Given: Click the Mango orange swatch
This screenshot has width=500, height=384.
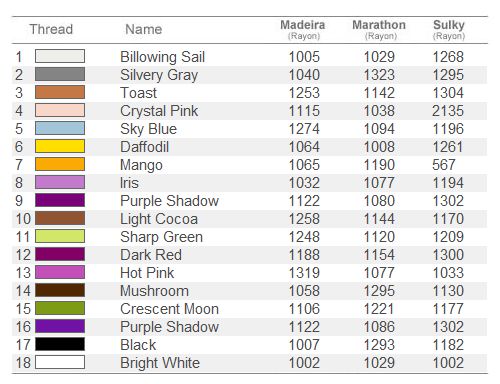Looking at the screenshot, I should click(60, 164).
